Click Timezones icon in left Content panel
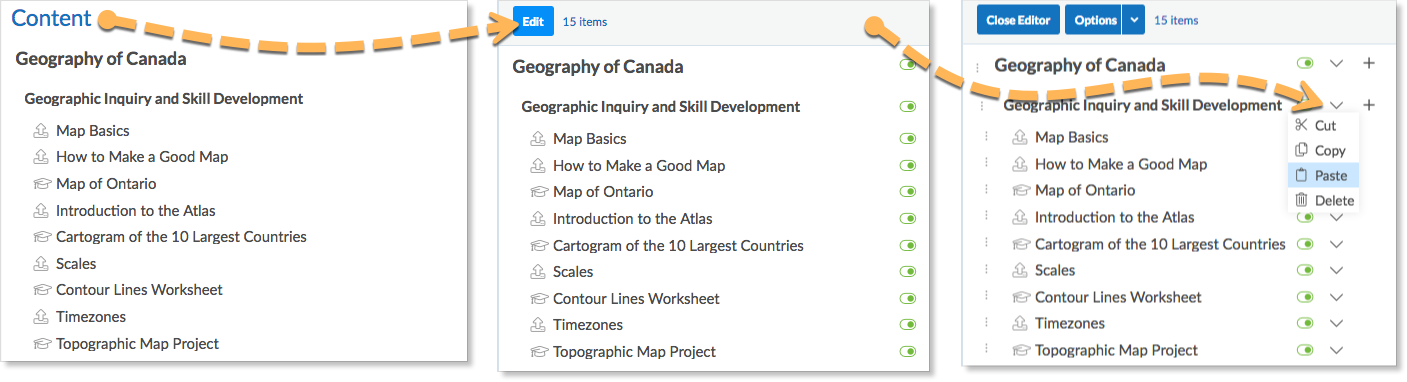Screen dimensions: 1407x382 41,317
